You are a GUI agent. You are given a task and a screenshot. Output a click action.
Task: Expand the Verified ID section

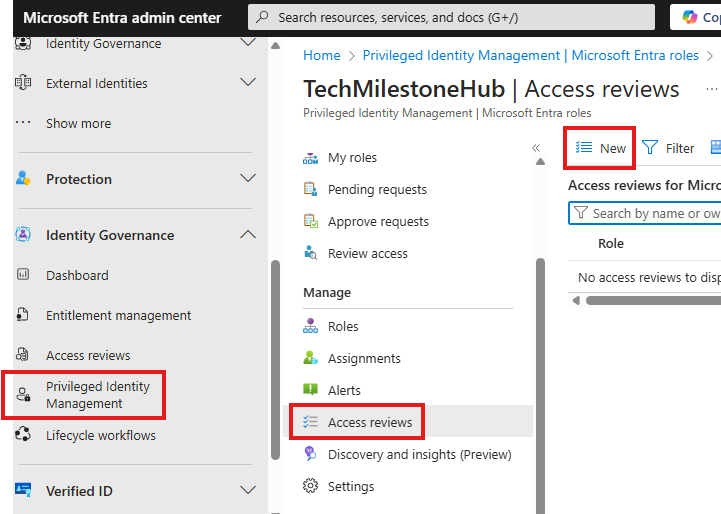coord(248,491)
